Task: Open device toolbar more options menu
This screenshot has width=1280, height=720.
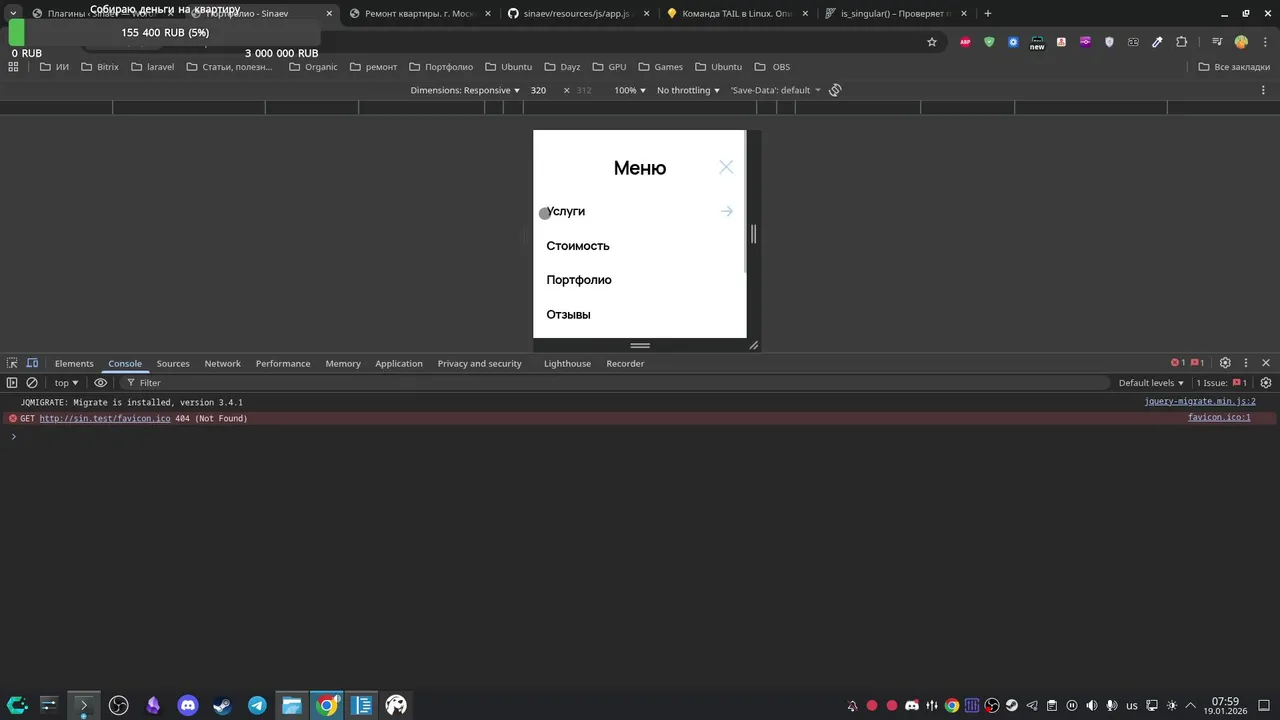Action: click(1263, 90)
